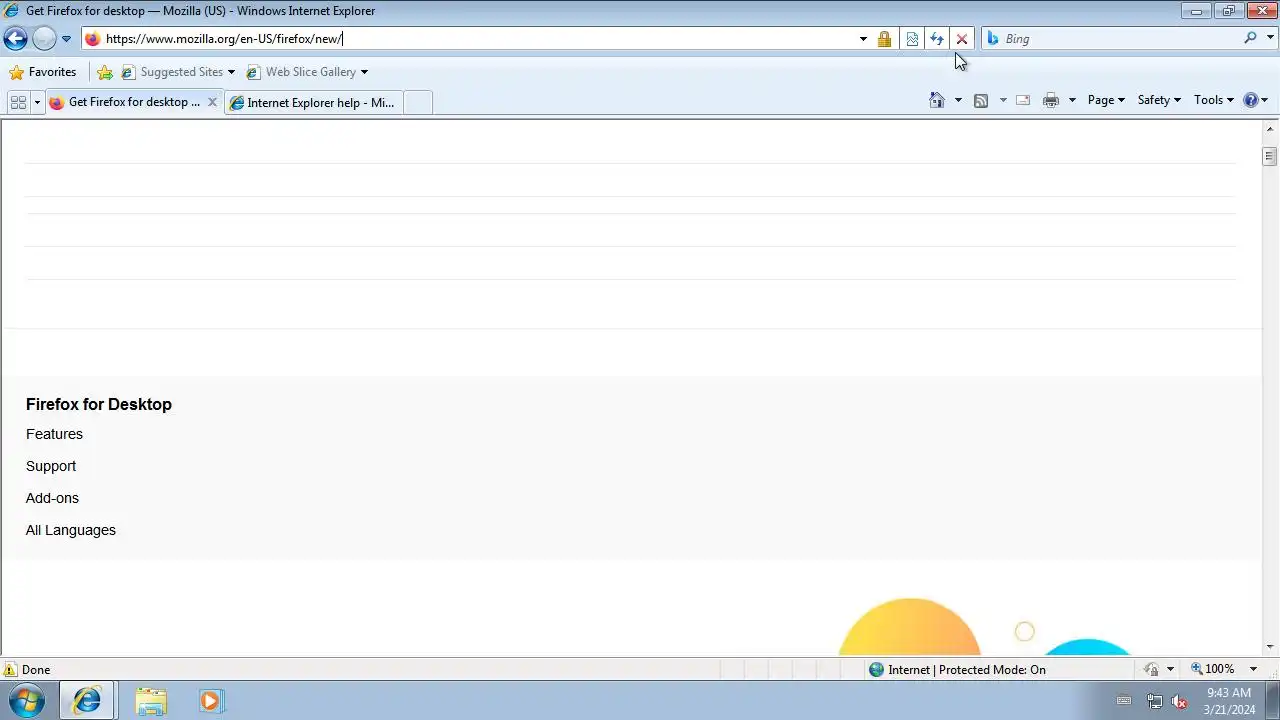Image resolution: width=1280 pixels, height=720 pixels.
Task: Click the RSS Feeds icon
Action: 981,100
